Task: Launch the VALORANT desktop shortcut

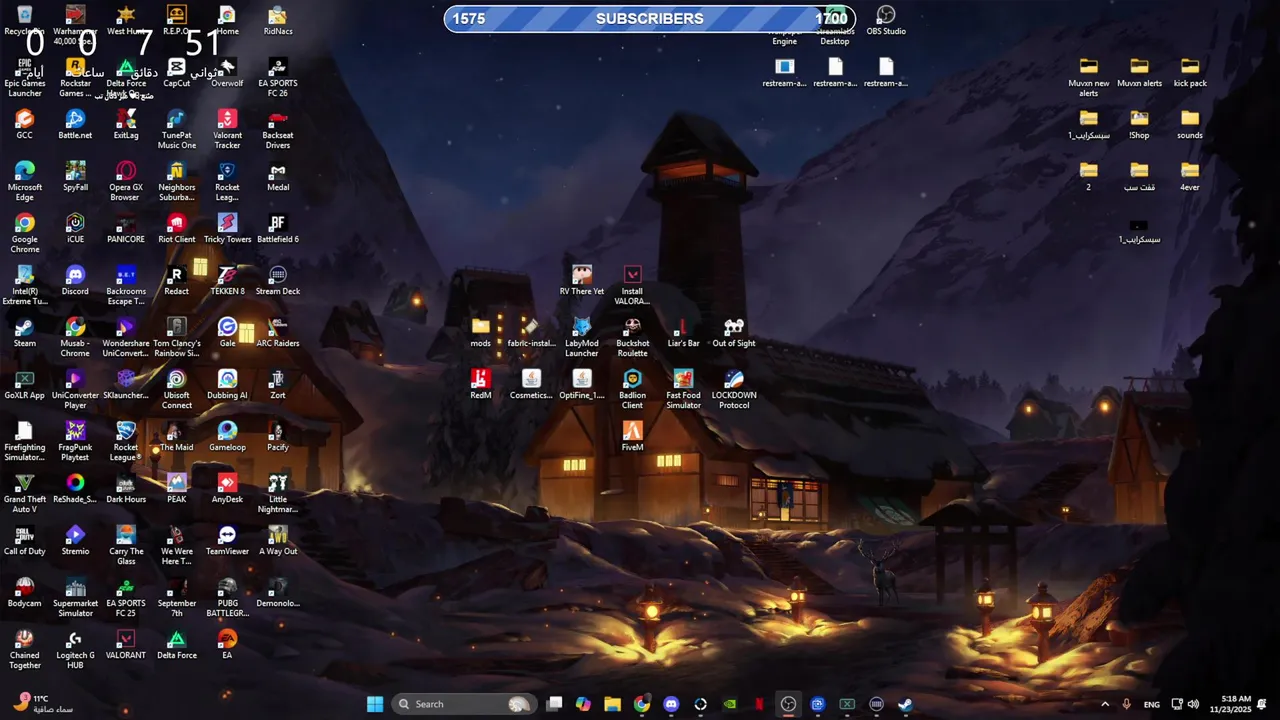Action: 126,643
